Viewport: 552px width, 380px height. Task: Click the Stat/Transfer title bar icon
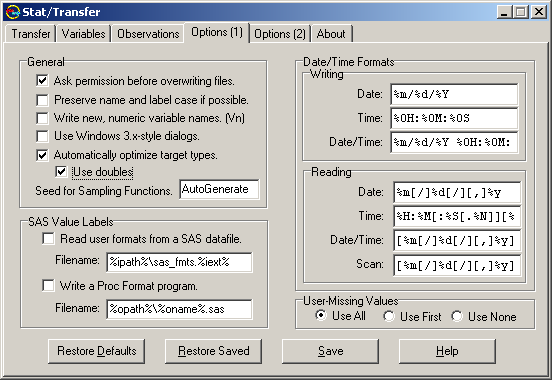(x=13, y=12)
